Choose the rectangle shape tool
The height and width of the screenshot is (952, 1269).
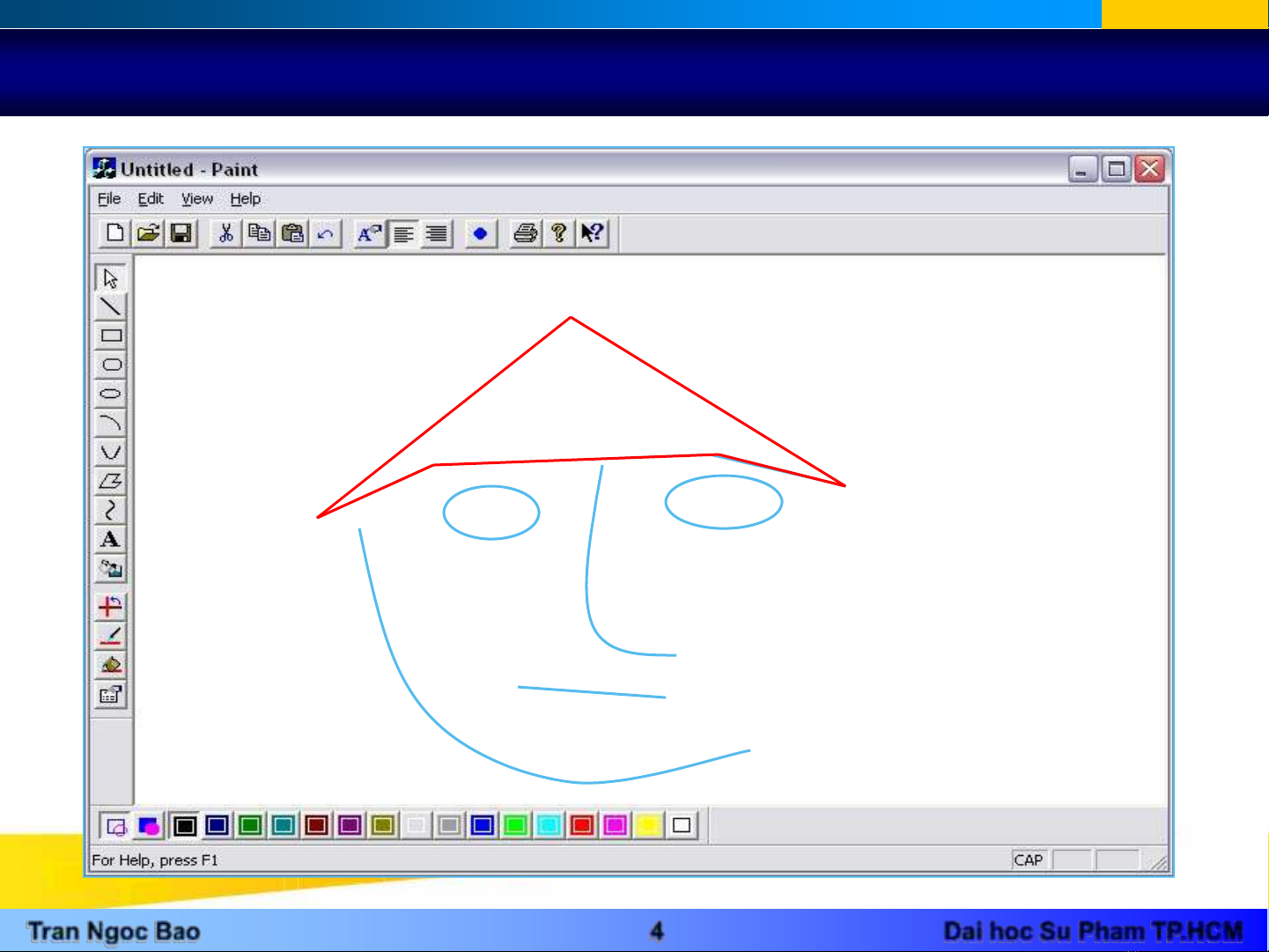pyautogui.click(x=110, y=336)
